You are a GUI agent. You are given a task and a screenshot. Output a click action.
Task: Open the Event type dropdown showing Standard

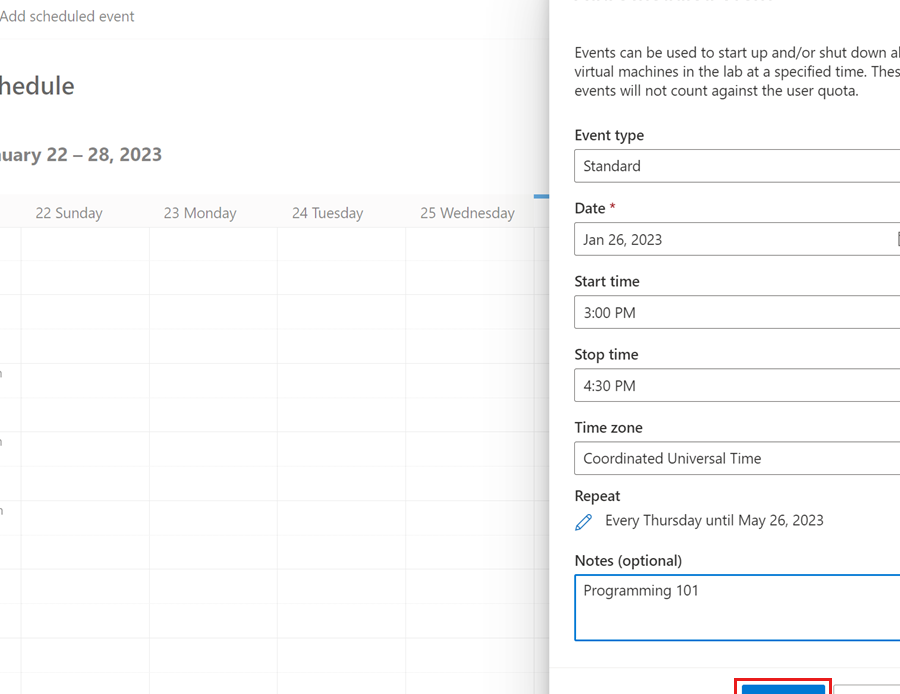tap(737, 166)
